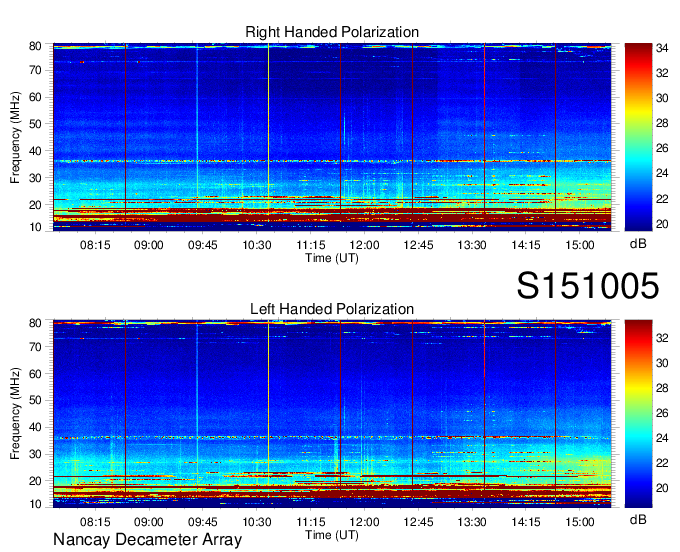Click 70 MHz tick on Left Handed frequency axis
Viewport: 680px width, 552px height.
pyautogui.click(x=35, y=347)
